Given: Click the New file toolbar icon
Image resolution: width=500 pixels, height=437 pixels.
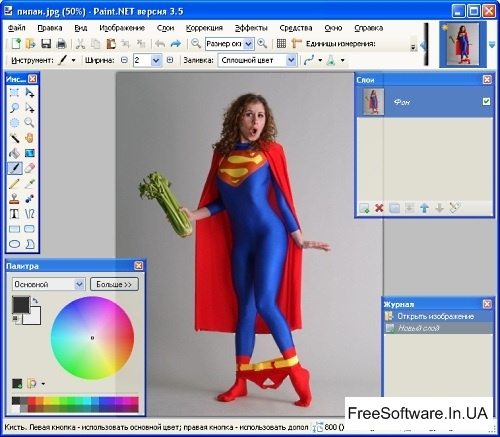Looking at the screenshot, I should 16,44.
